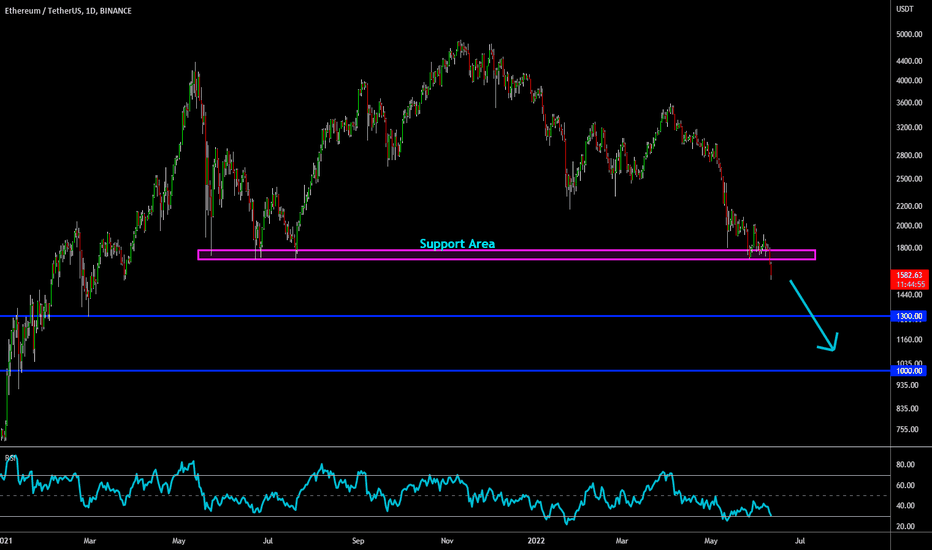Viewport: 932px width, 550px height.
Task: Click the RSI 20.00 scale label
Action: point(905,527)
